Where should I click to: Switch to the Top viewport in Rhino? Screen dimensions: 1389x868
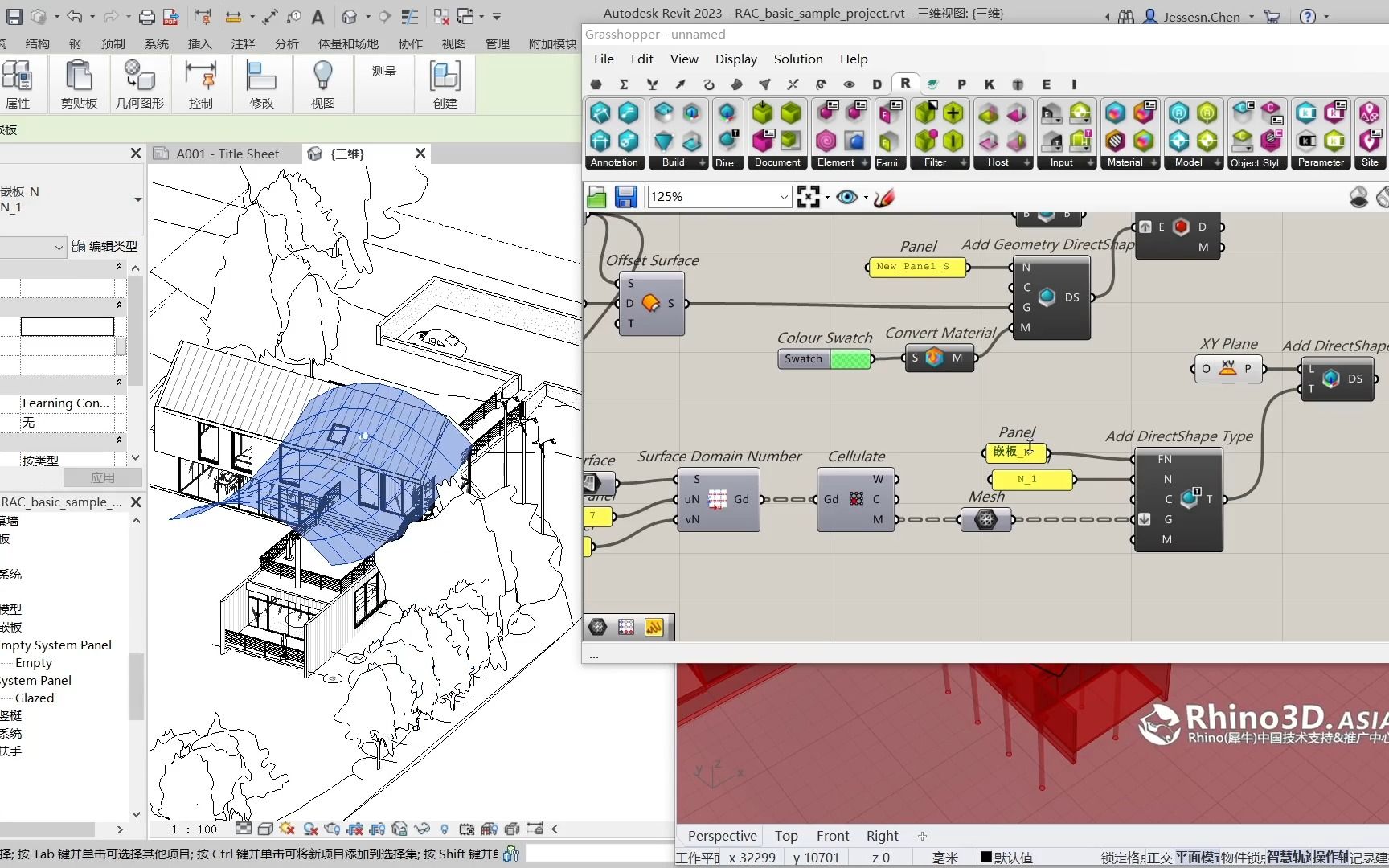(785, 836)
